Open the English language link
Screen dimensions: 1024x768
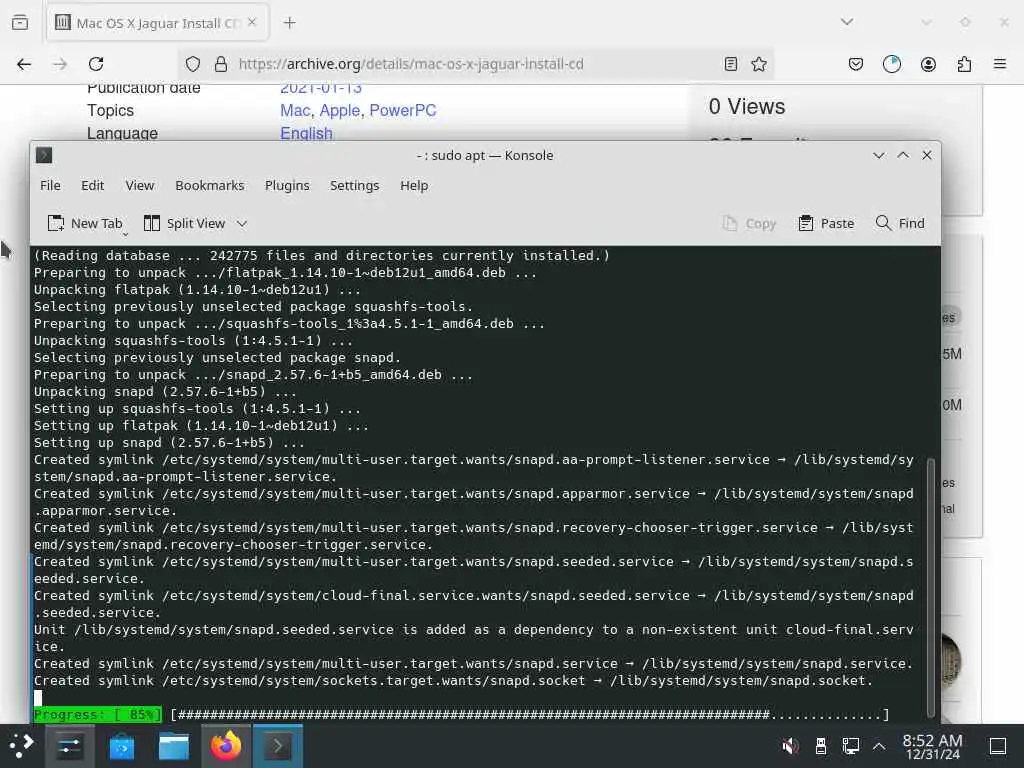(x=306, y=133)
